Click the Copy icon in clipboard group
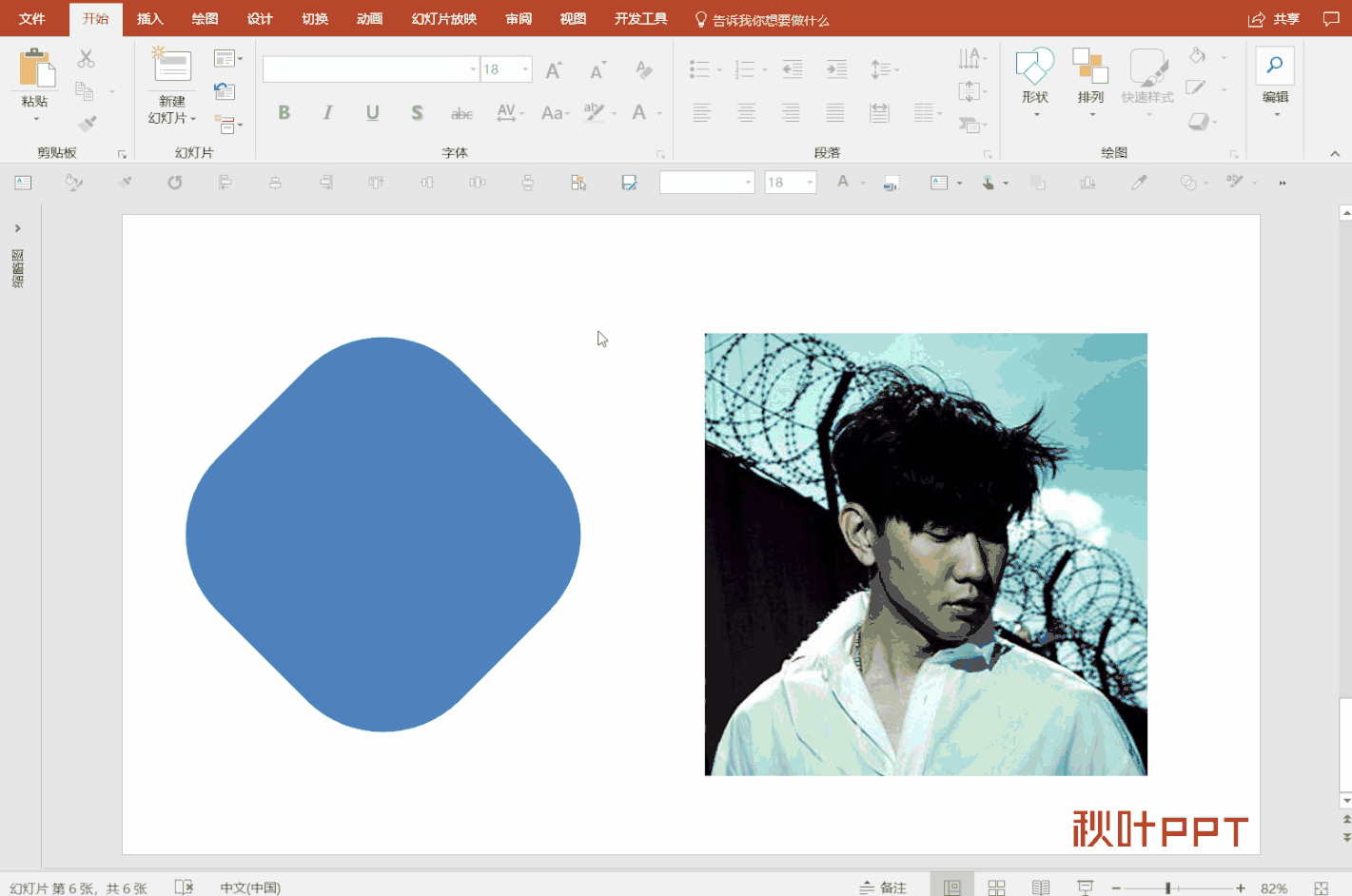 (85, 91)
